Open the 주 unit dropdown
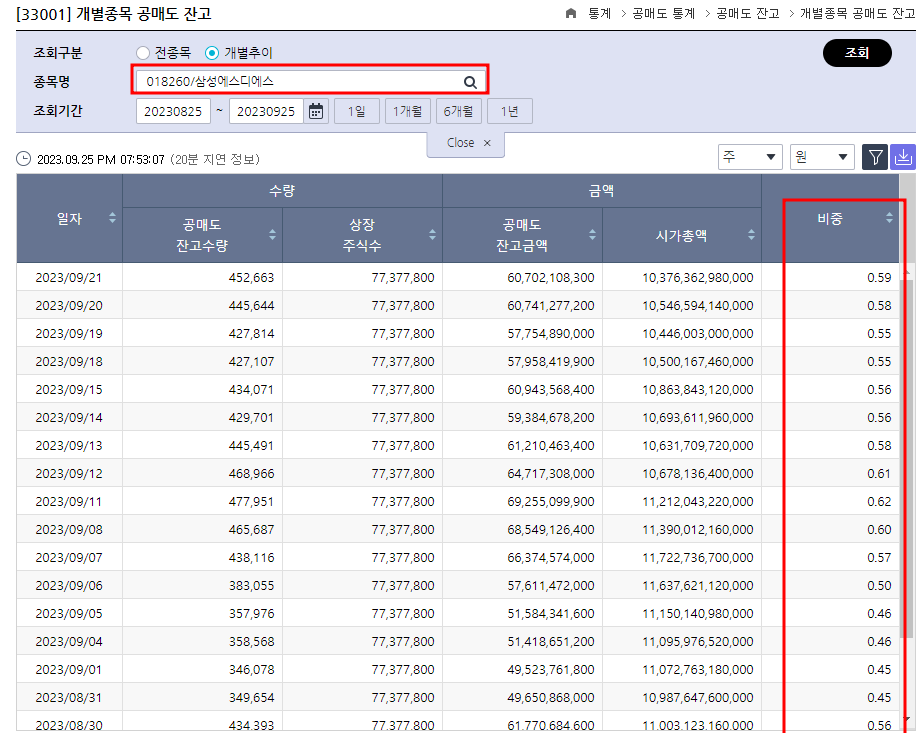The image size is (916, 733). [750, 157]
